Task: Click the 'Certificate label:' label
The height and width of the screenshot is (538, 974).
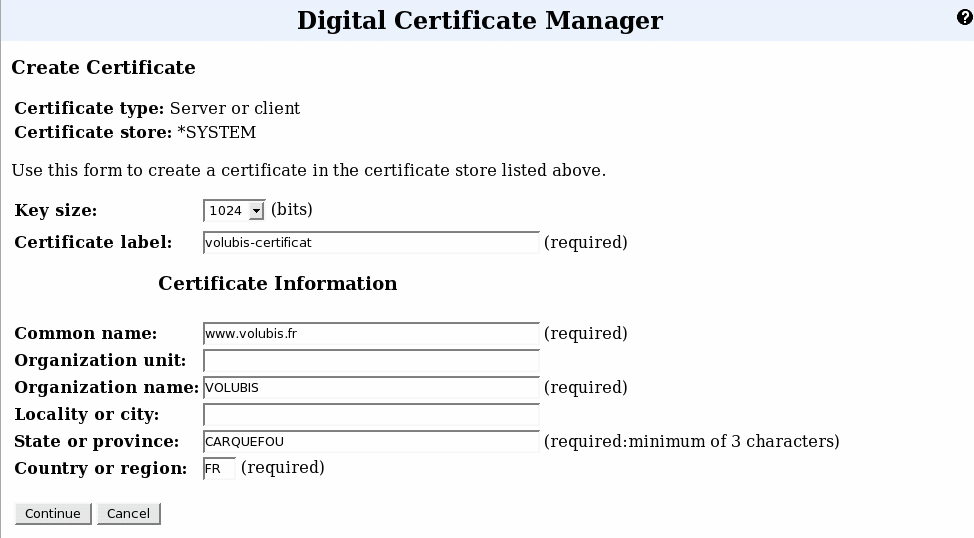Action: [x=93, y=242]
